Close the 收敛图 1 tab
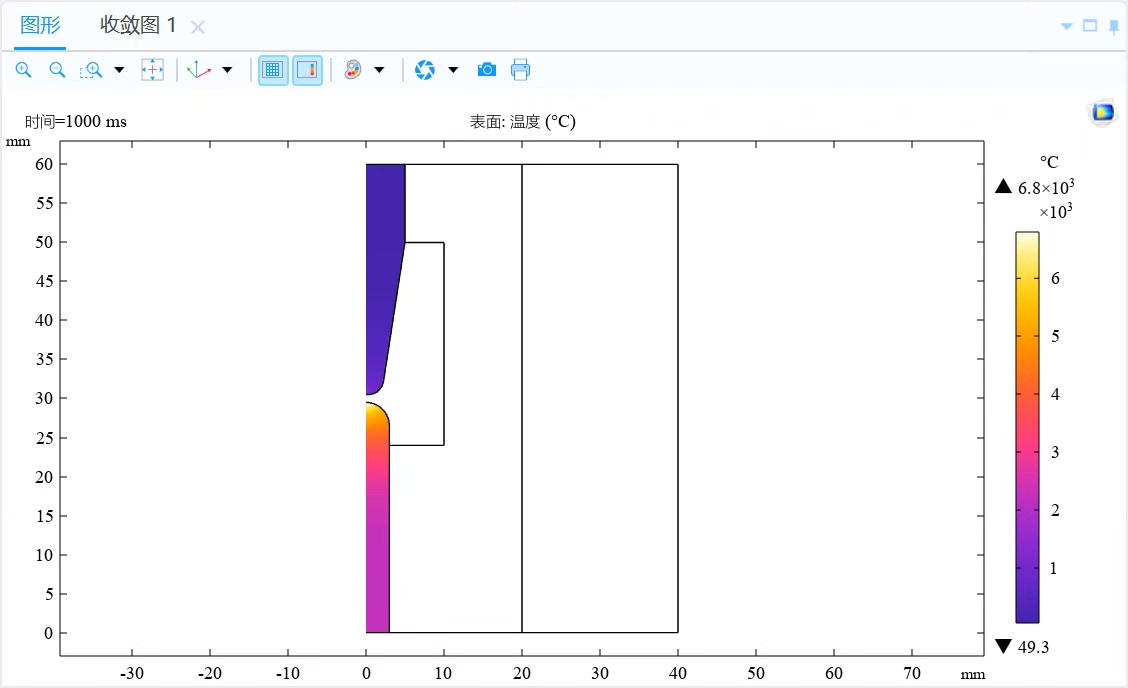 tap(198, 27)
